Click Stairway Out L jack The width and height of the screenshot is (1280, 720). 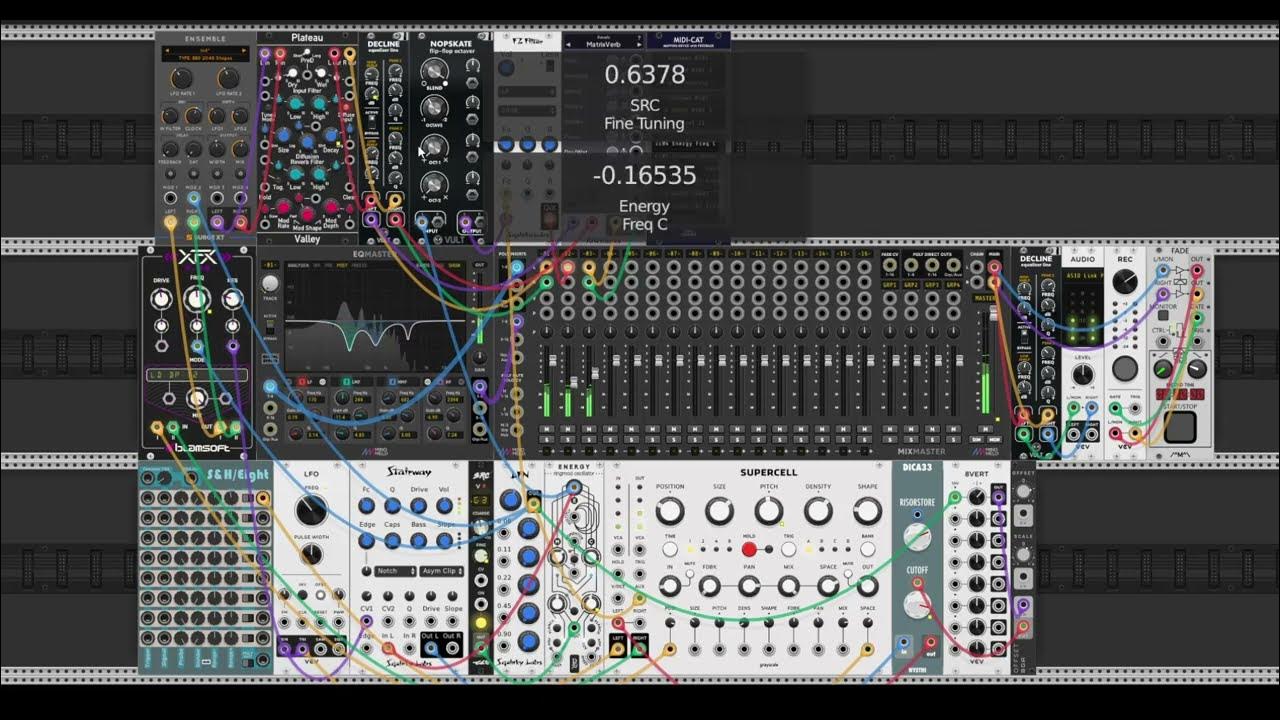click(430, 648)
